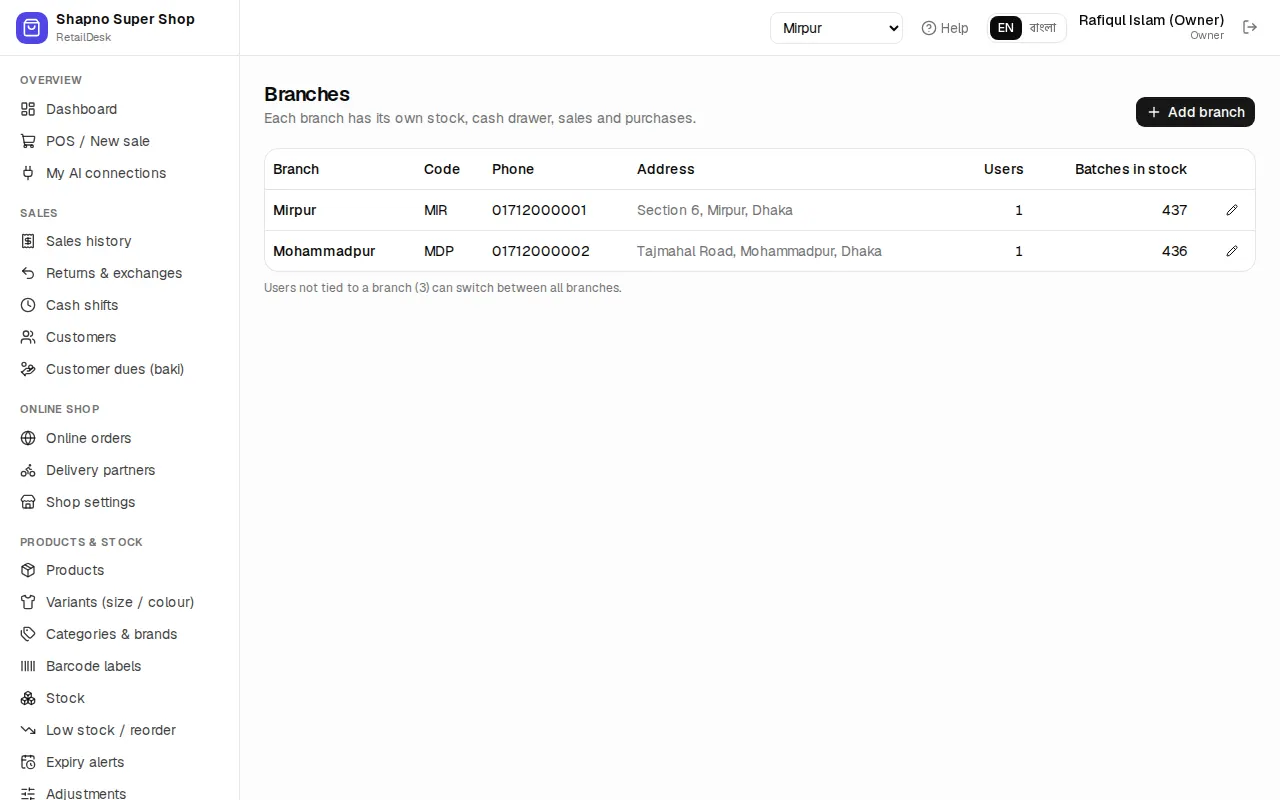Screen dimensions: 1280x800
Task: Click the POS / New sale cart icon
Action: point(28,141)
